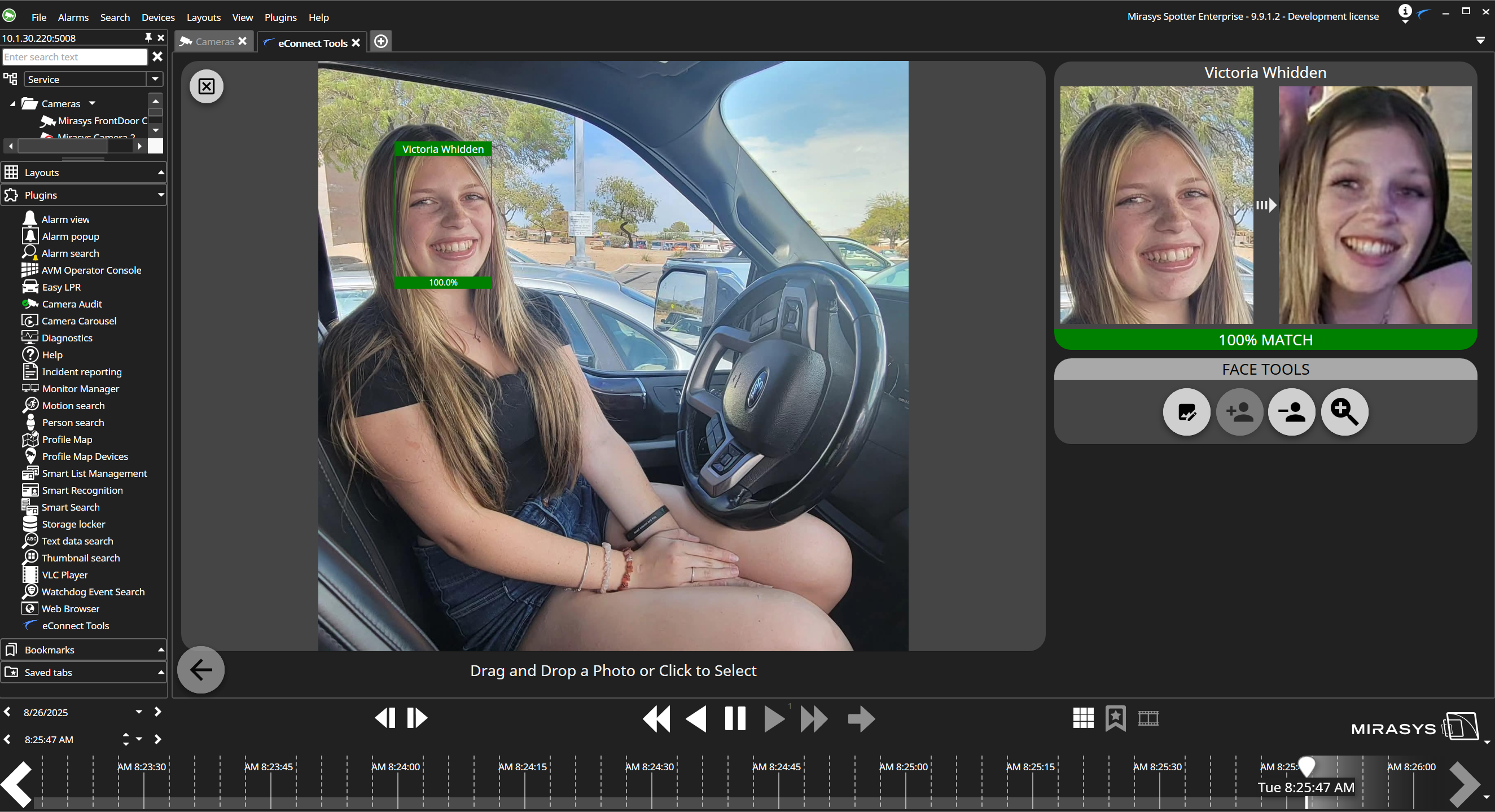Click the add face tool in Face Tools
Image resolution: width=1495 pixels, height=812 pixels.
pos(1239,412)
